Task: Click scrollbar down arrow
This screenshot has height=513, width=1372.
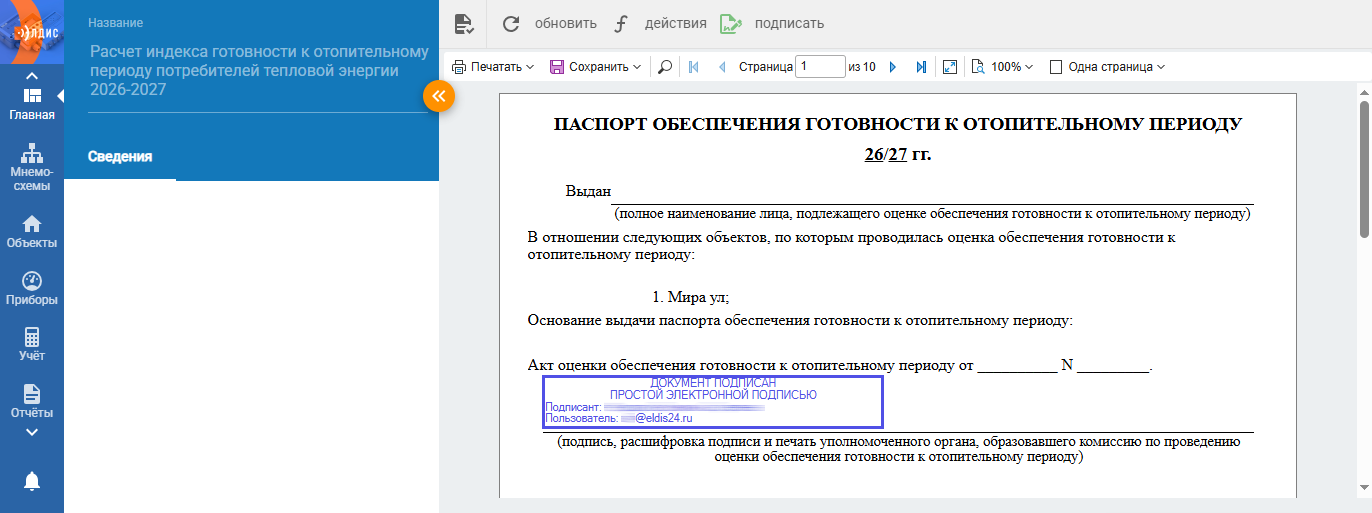Action: click(x=1365, y=489)
